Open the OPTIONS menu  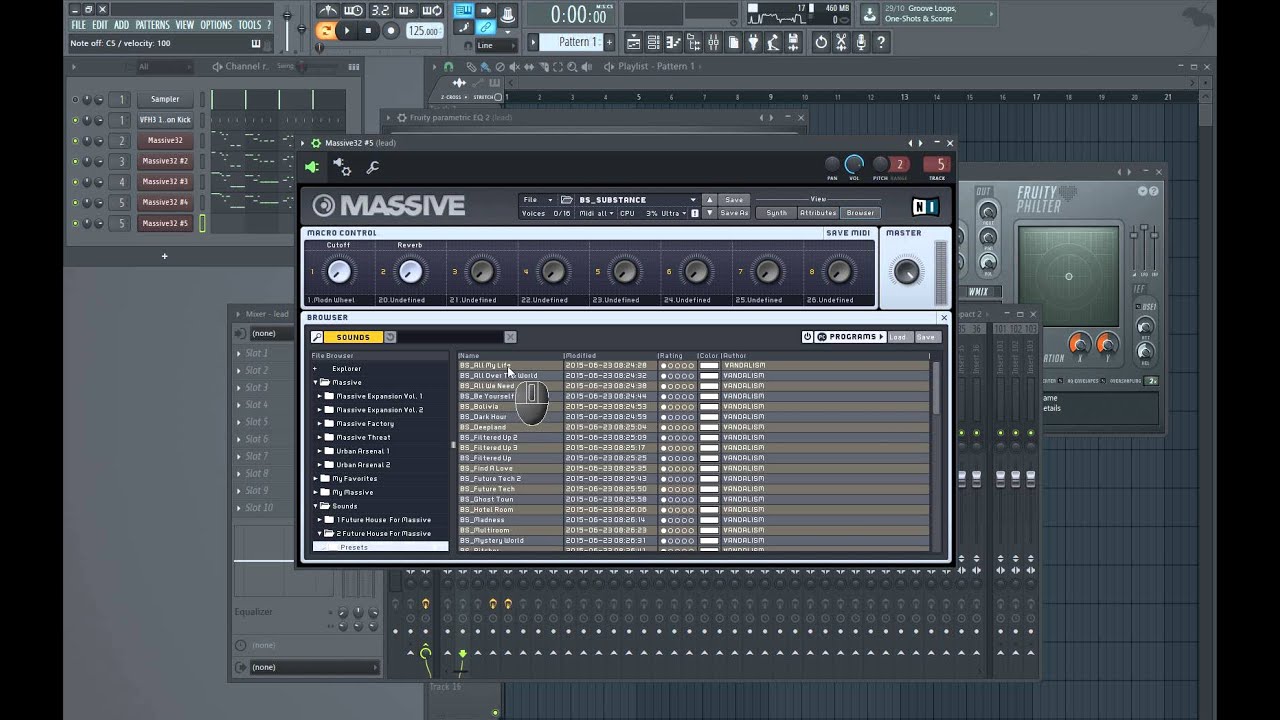click(216, 25)
